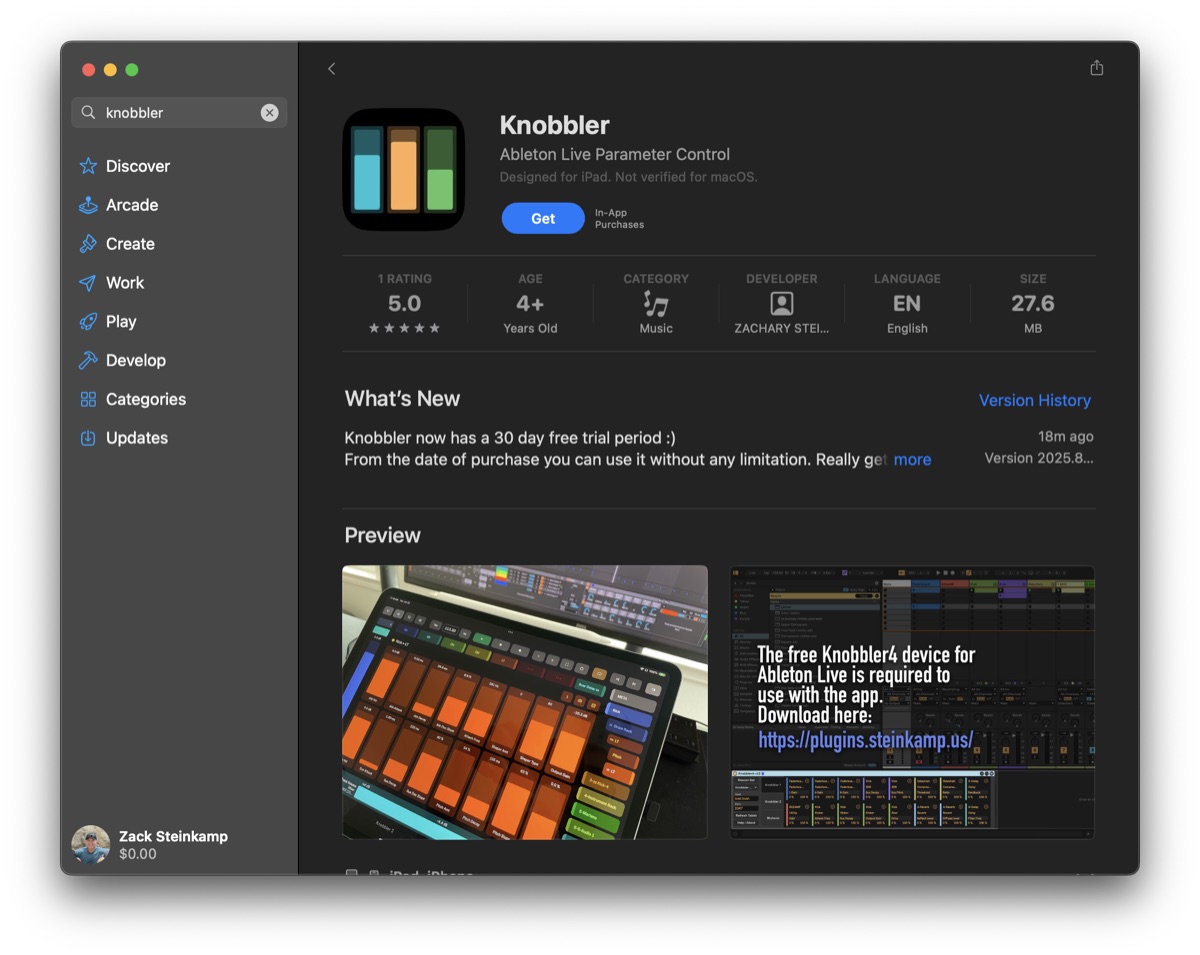The height and width of the screenshot is (955, 1200).
Task: Click the ZACHARY STEI... developer name
Action: click(x=782, y=328)
